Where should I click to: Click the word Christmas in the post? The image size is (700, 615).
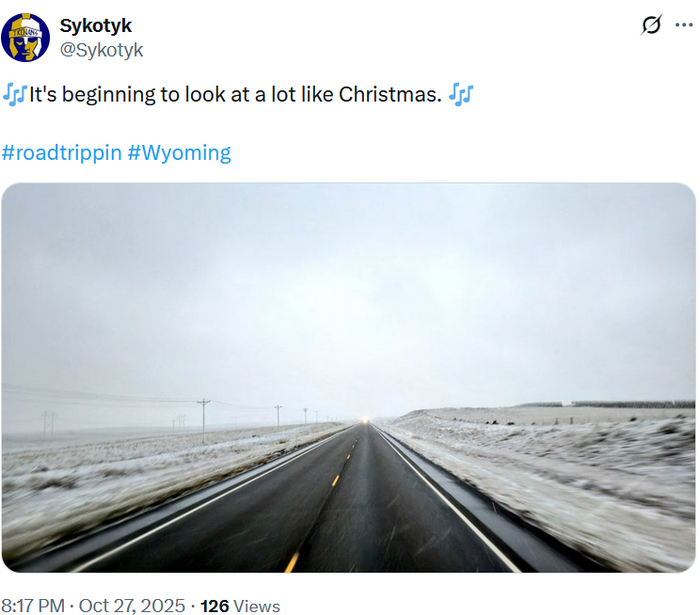(x=389, y=95)
